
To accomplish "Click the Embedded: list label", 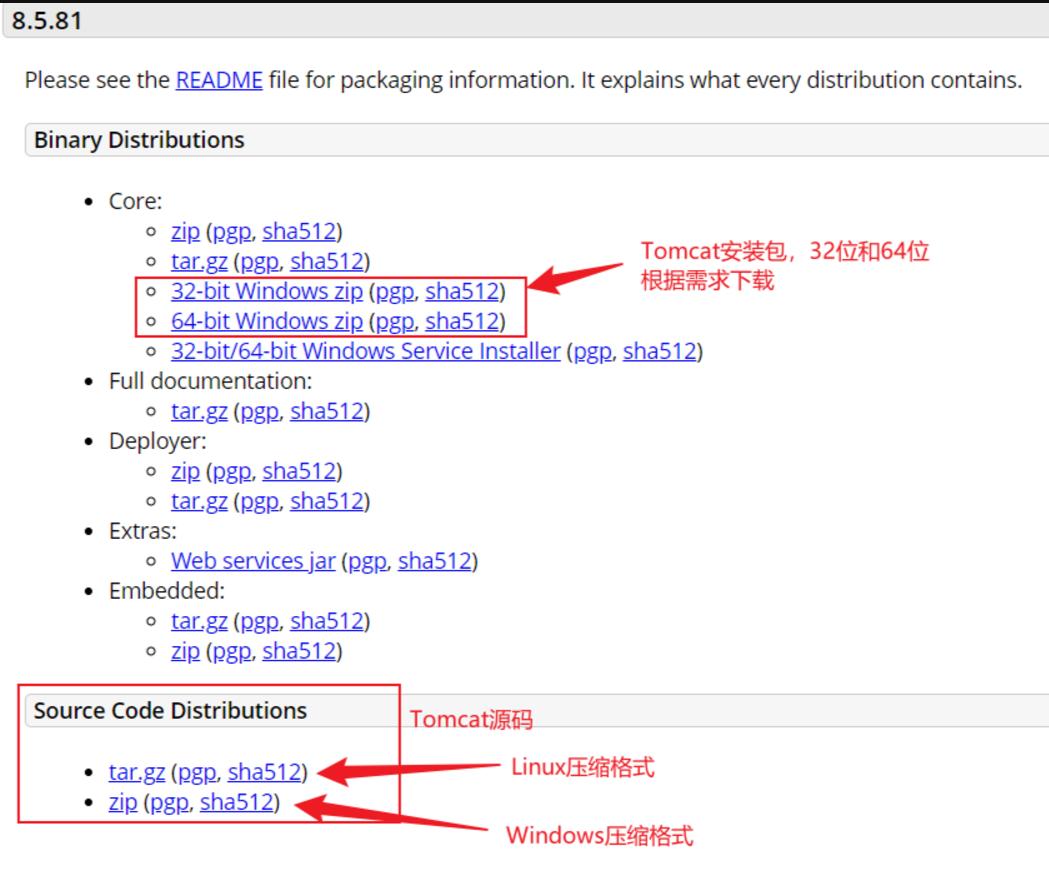I will [x=167, y=592].
